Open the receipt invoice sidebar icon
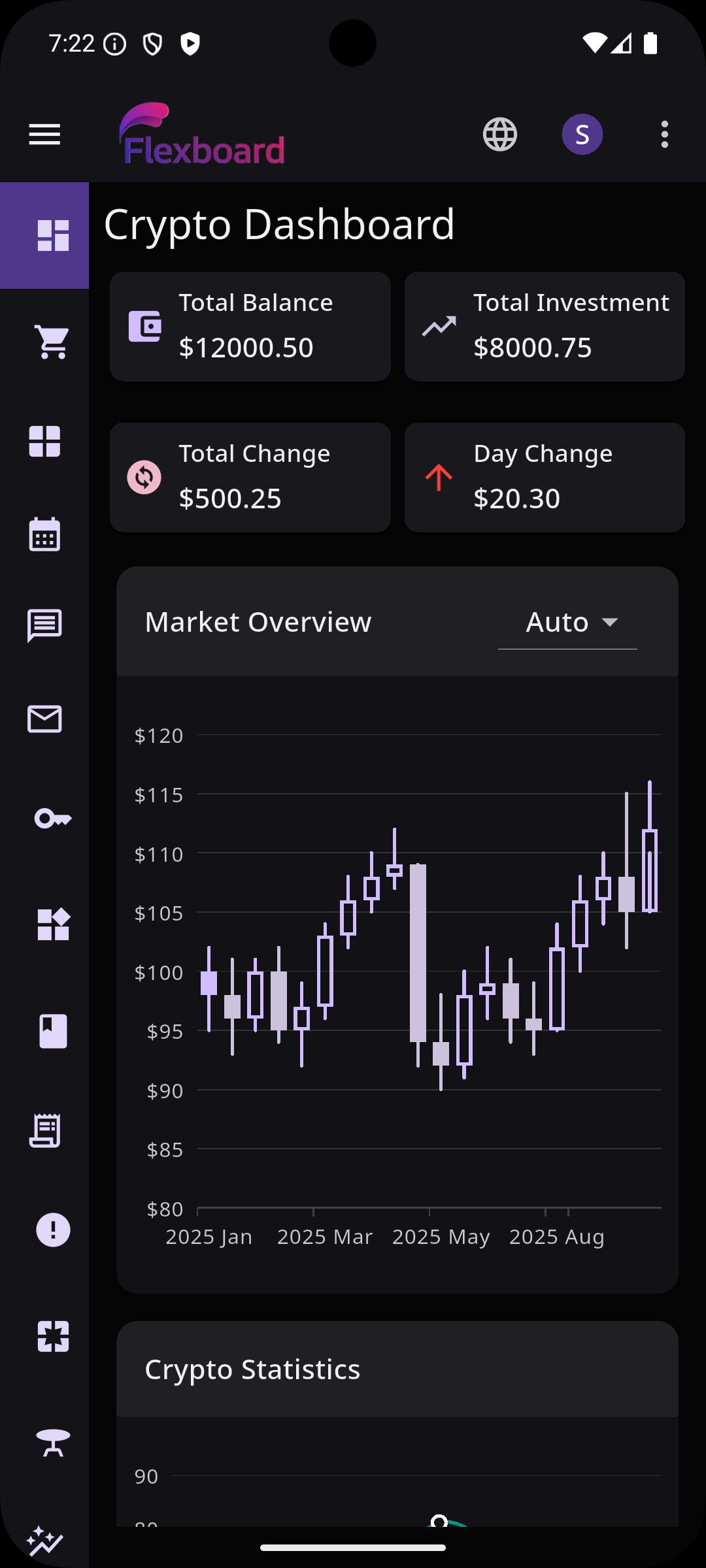706x1568 pixels. (x=44, y=1131)
